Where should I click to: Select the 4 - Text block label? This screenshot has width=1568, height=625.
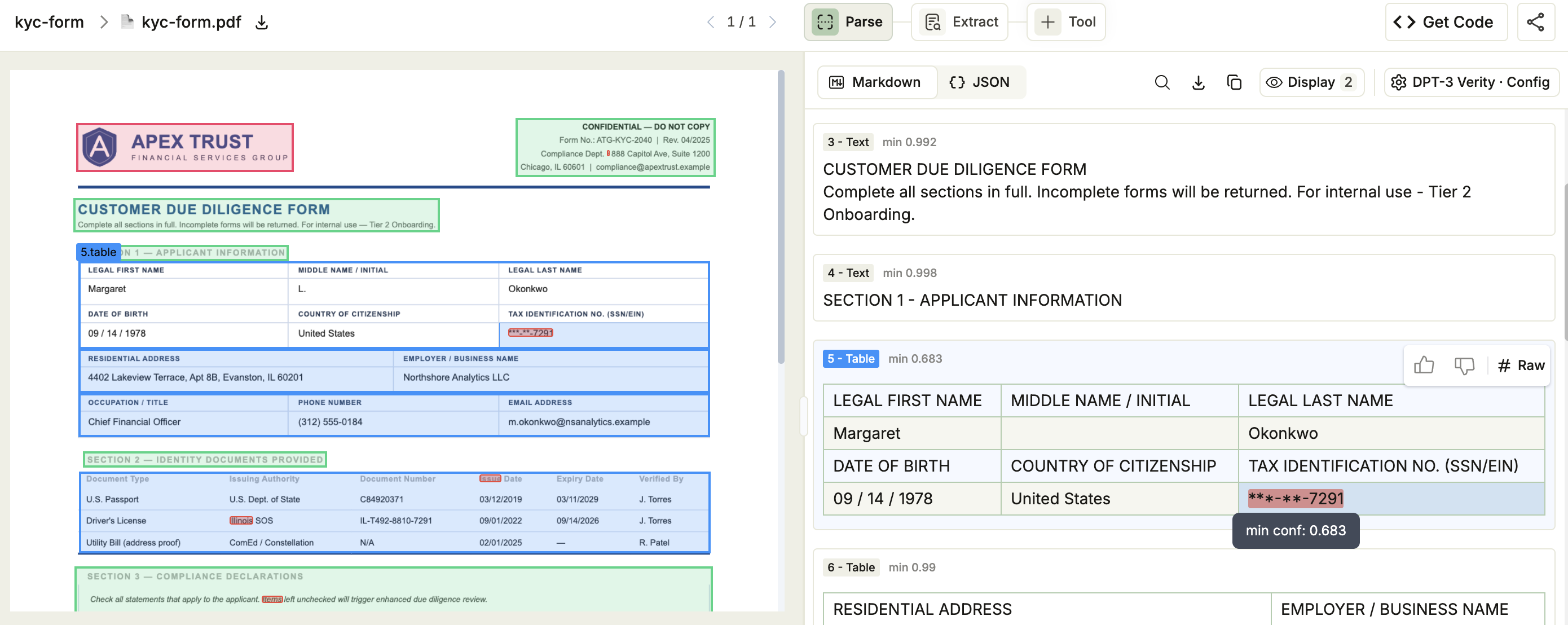tap(848, 272)
